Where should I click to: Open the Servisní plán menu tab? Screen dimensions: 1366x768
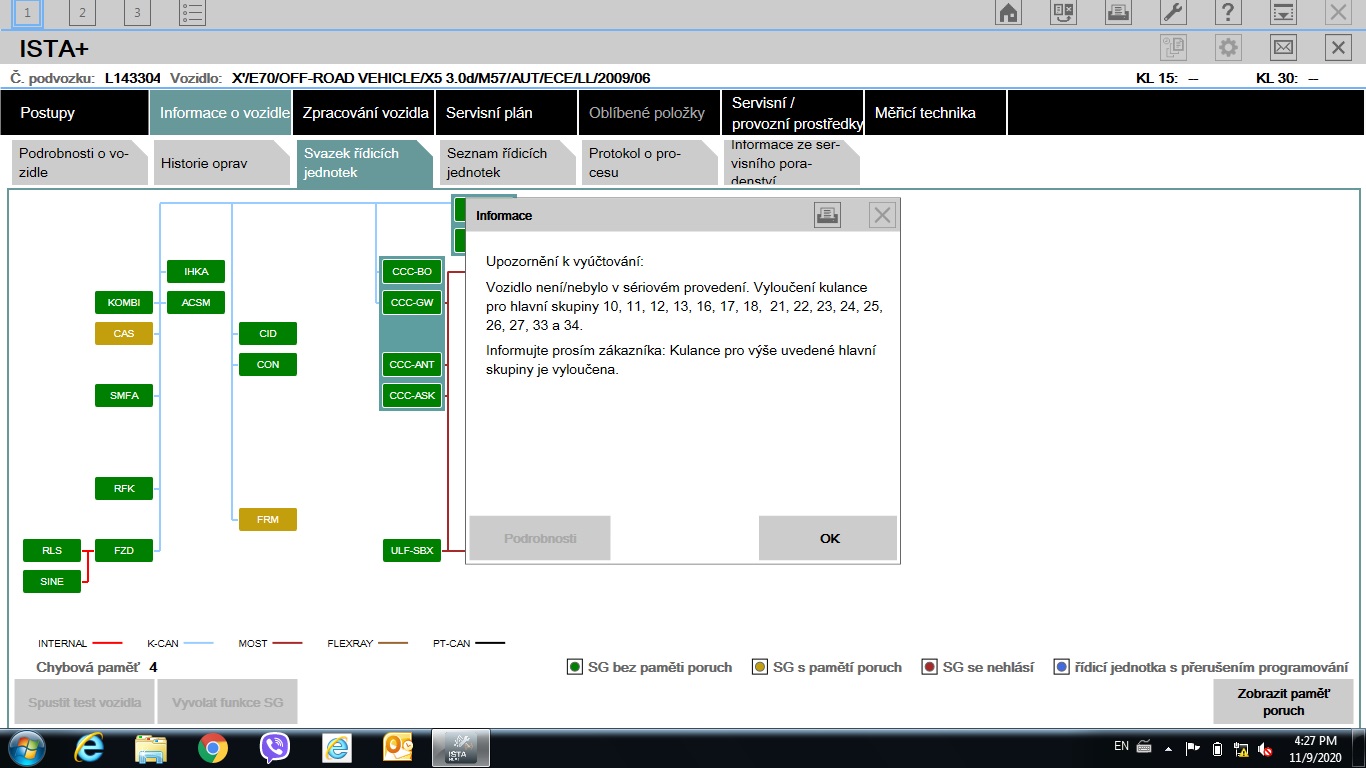(489, 113)
